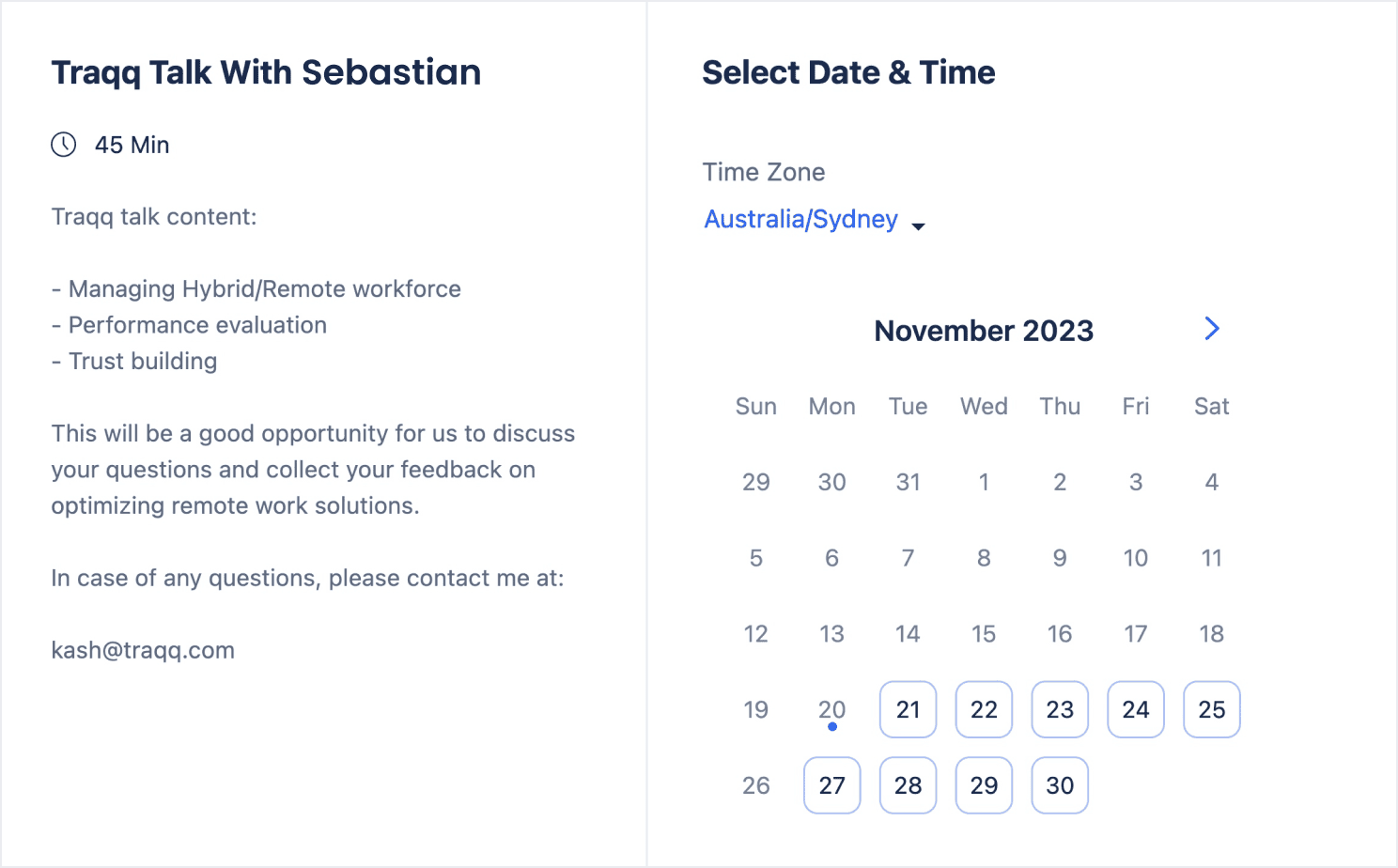The image size is (1398, 868).
Task: Go to next month with right chevron
Action: 1212,329
